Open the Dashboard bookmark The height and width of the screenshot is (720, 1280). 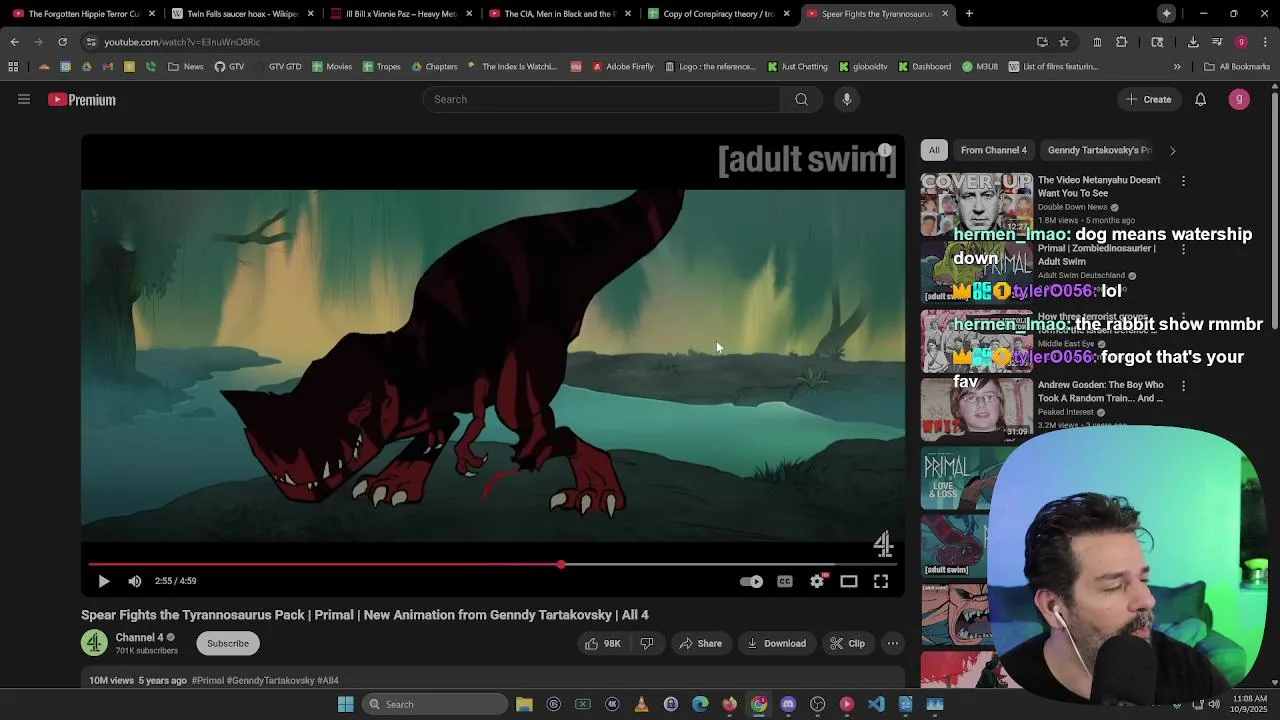(924, 67)
